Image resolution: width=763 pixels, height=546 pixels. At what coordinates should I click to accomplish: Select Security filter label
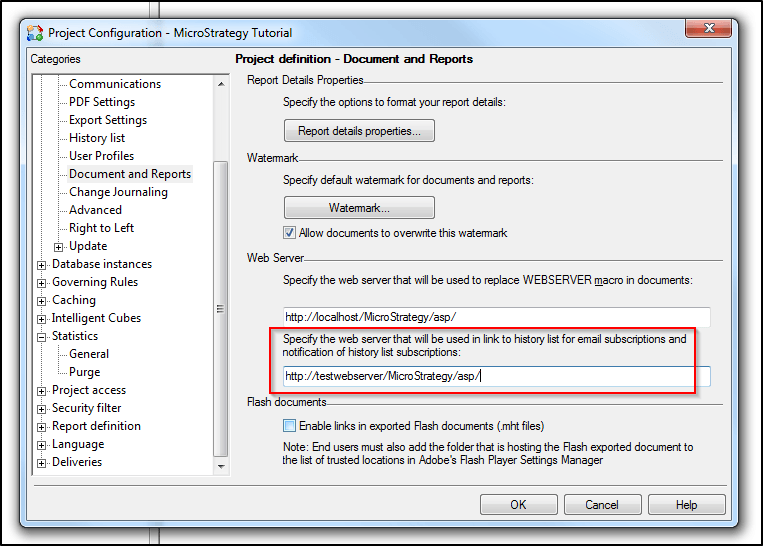pyautogui.click(x=87, y=408)
